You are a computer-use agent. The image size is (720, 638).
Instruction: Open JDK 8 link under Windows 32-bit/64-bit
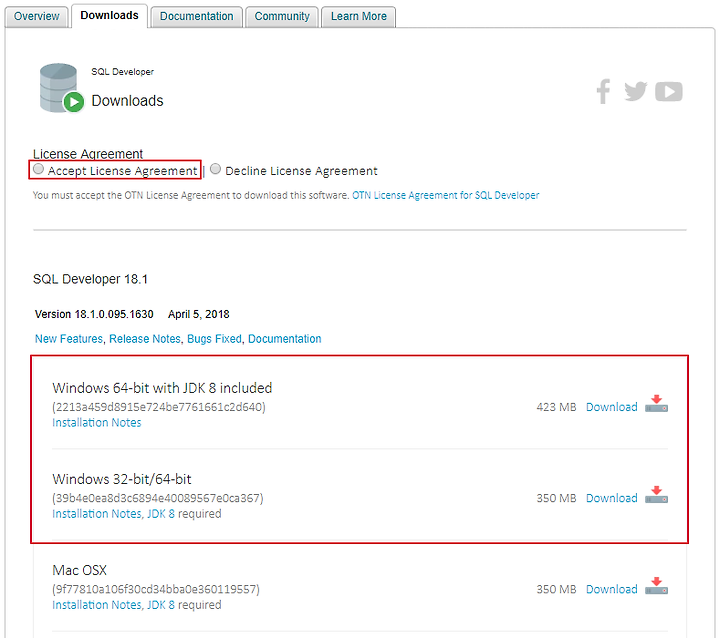(161, 514)
